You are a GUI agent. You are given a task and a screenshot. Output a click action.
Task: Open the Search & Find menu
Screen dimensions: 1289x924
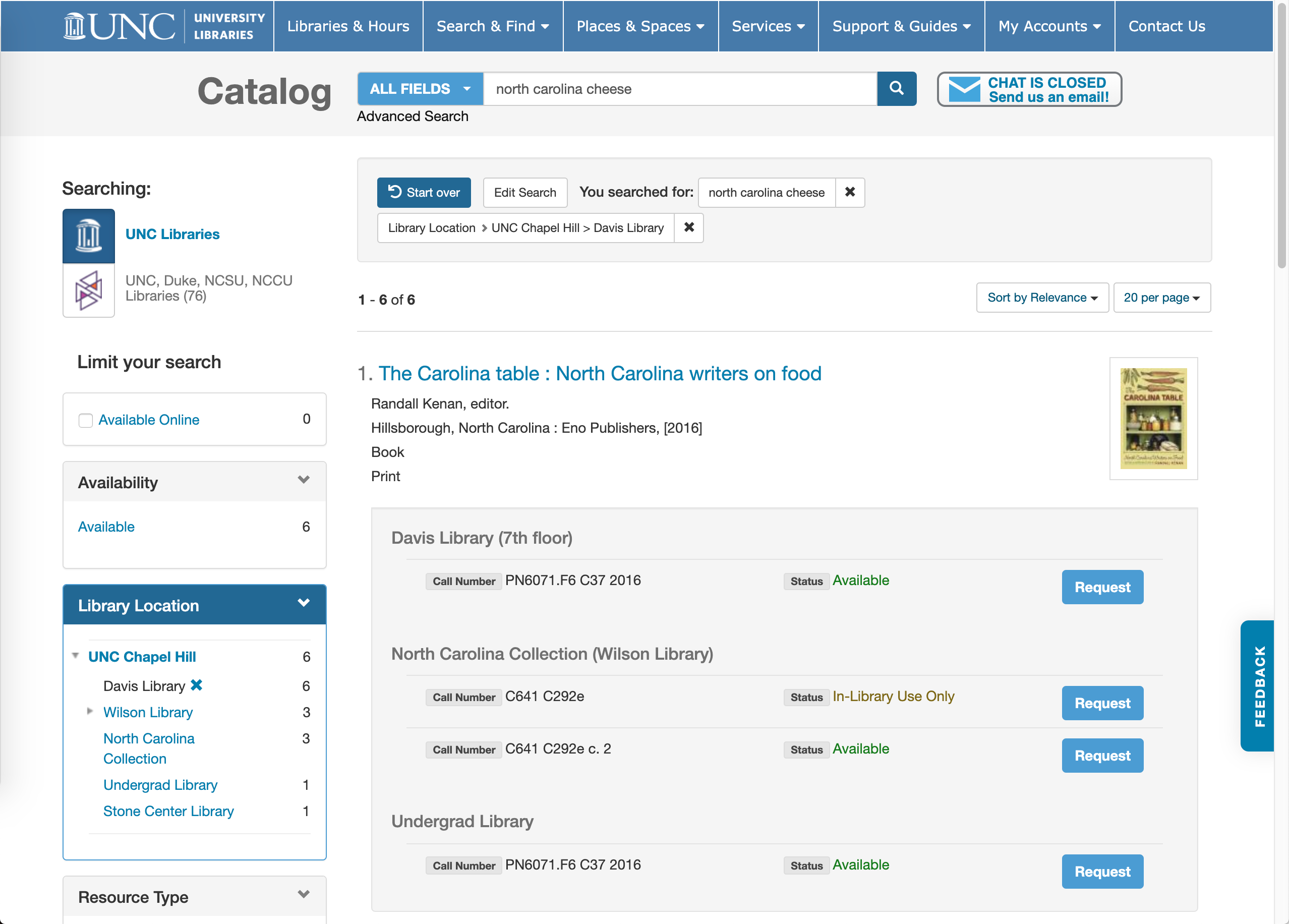tap(493, 26)
